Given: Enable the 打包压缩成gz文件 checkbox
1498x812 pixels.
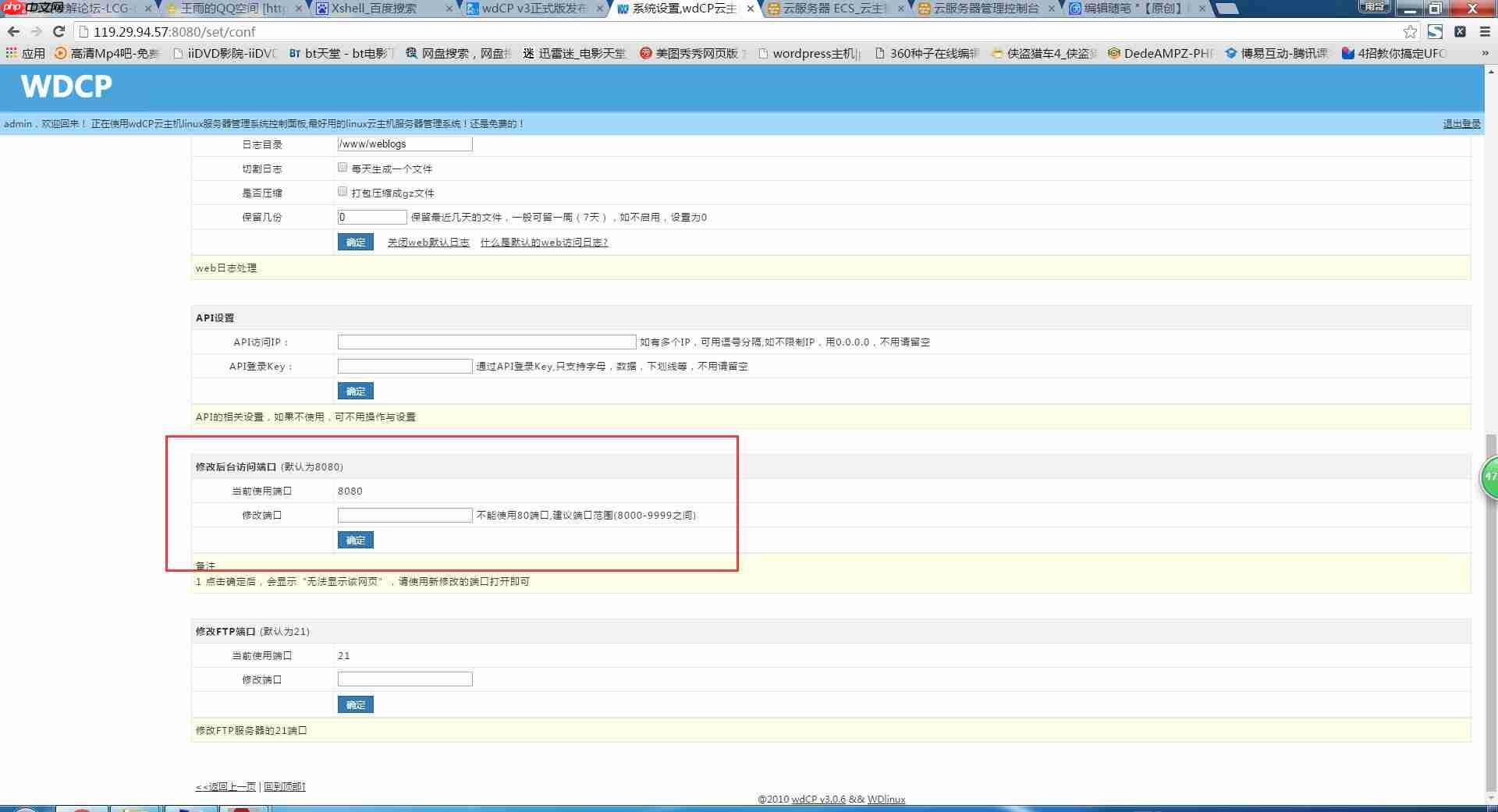Looking at the screenshot, I should tap(342, 190).
